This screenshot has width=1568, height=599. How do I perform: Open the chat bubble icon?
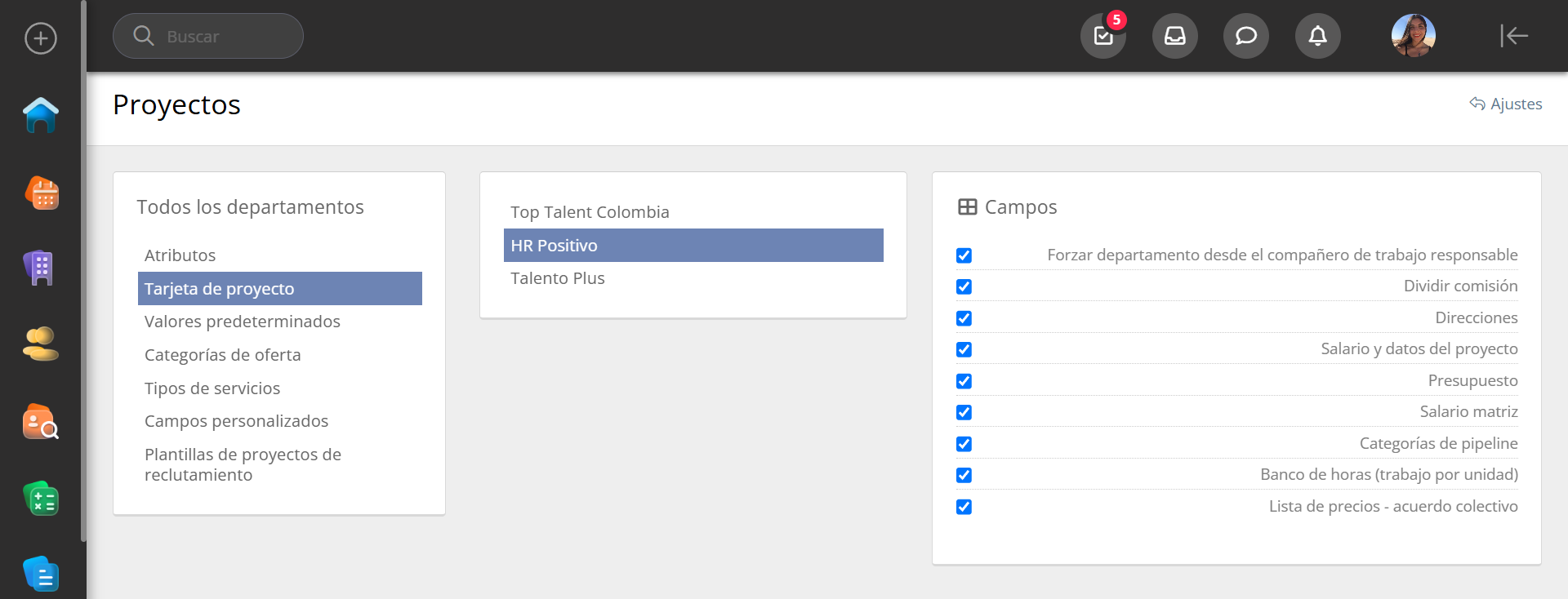1246,36
